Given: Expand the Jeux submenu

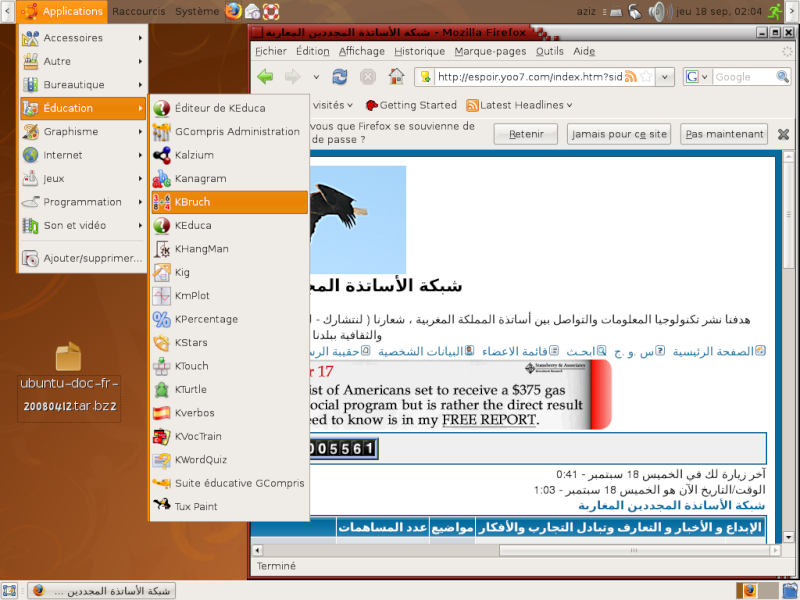Looking at the screenshot, I should [83, 179].
